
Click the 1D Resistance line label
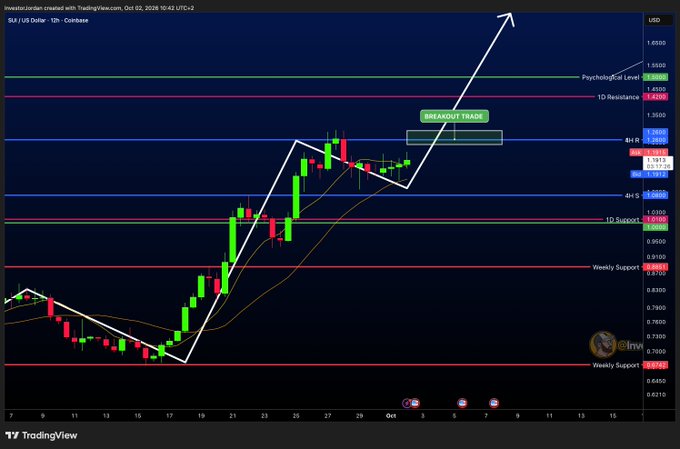click(618, 97)
